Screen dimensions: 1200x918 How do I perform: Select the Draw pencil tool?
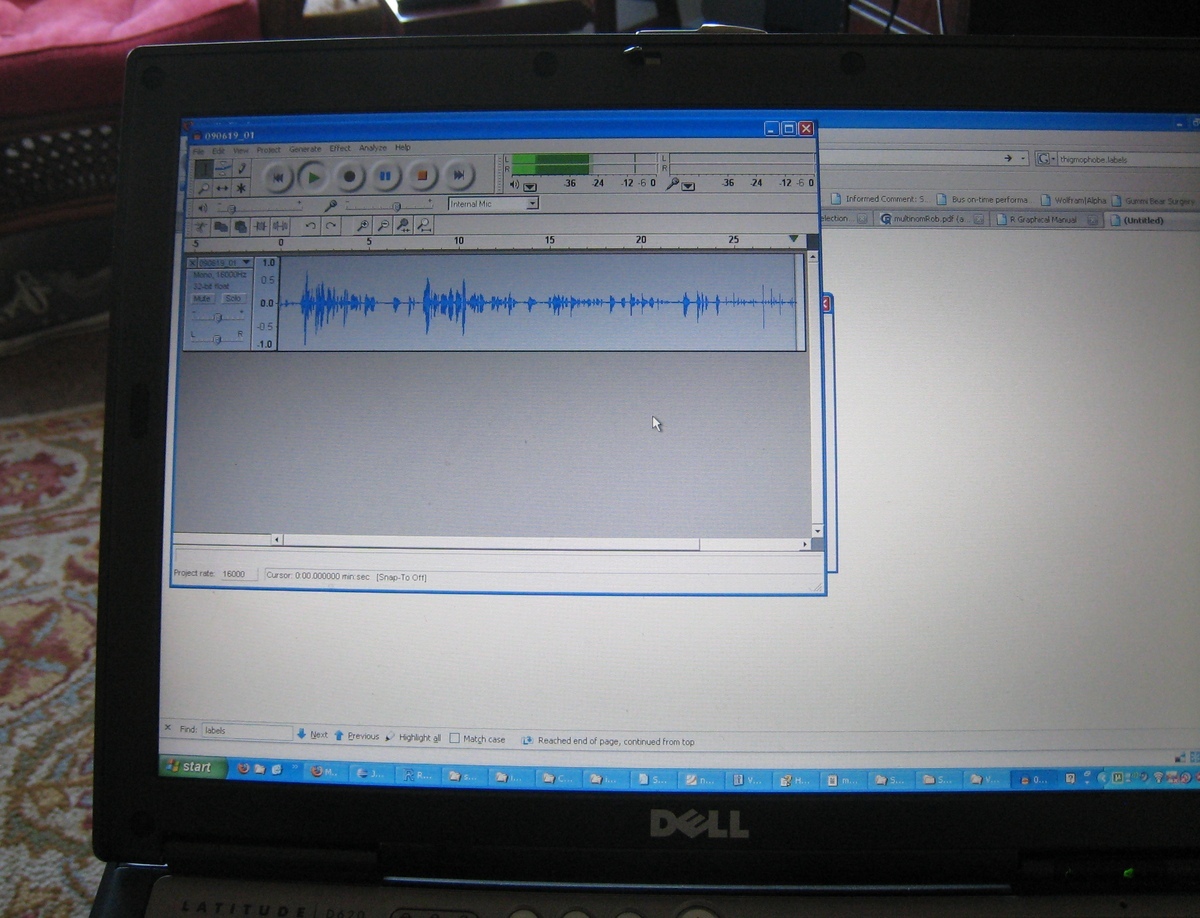point(241,169)
